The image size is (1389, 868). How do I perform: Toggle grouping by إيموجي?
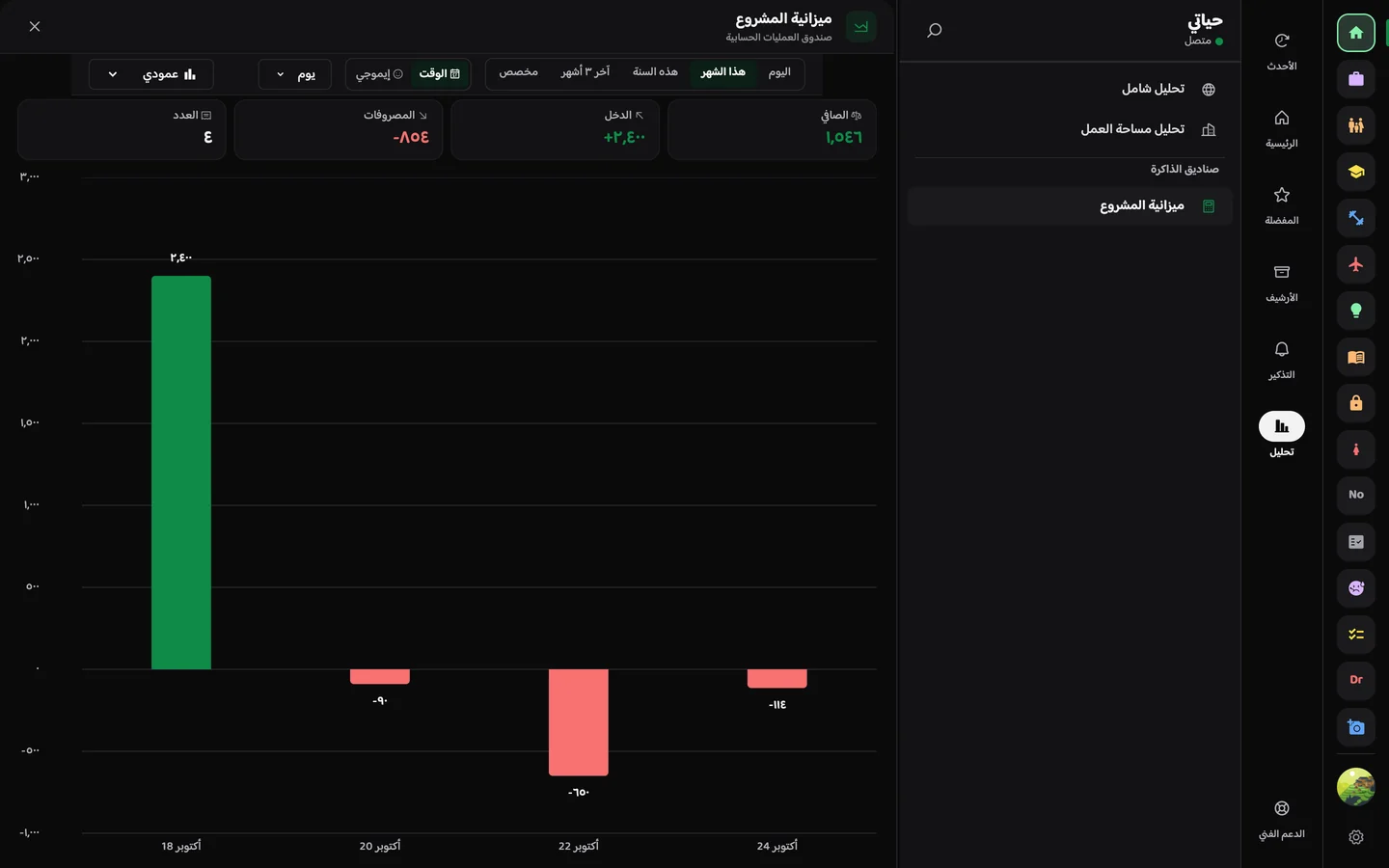point(378,74)
